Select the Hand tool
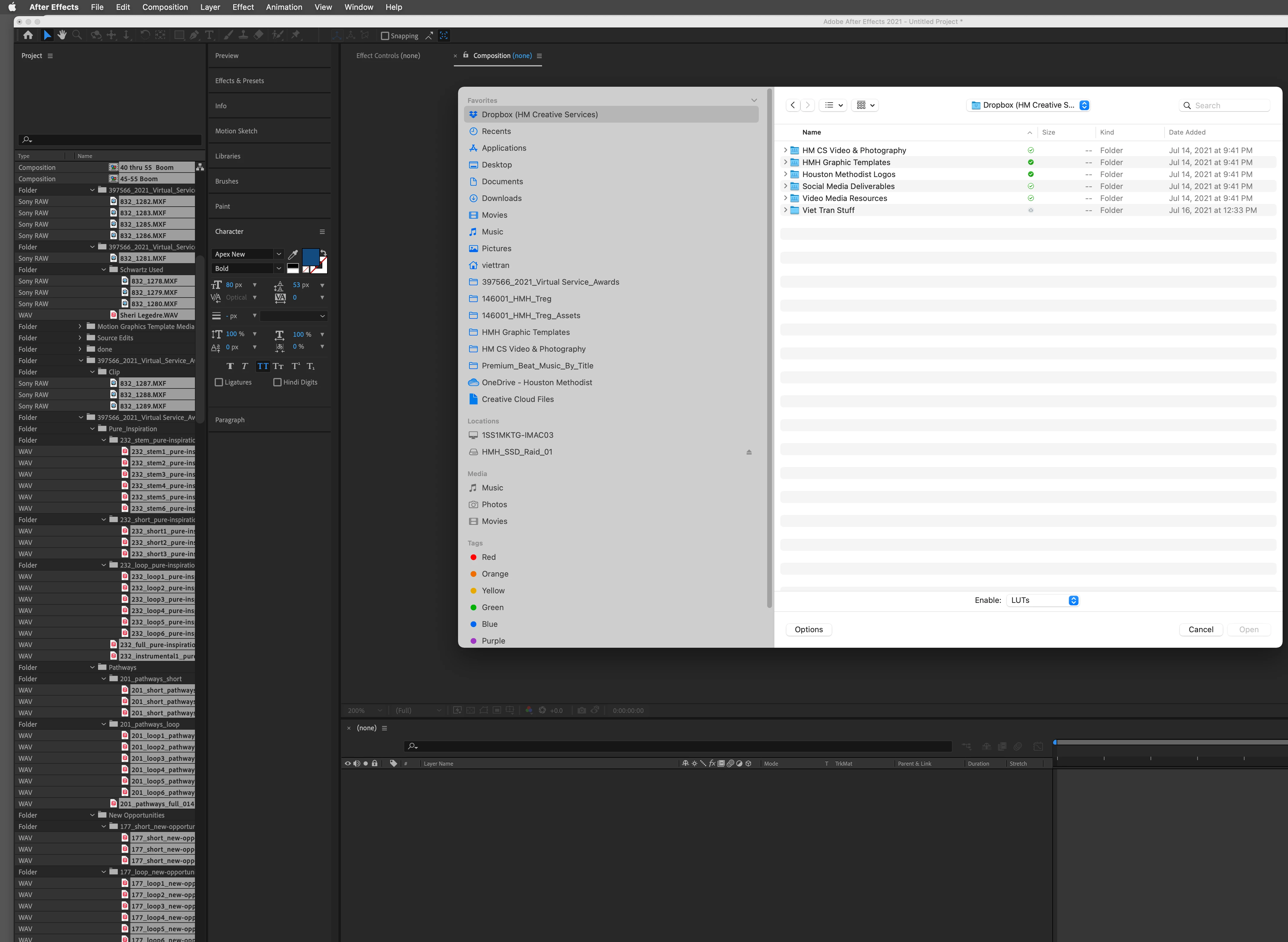1288x942 pixels. point(62,35)
